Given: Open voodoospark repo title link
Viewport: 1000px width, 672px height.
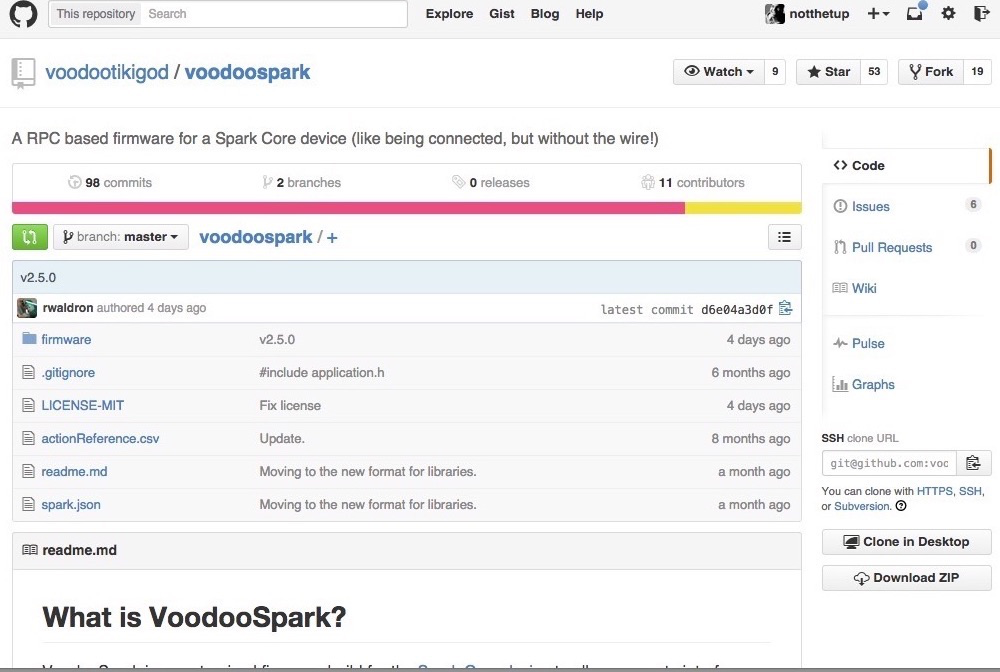Looking at the screenshot, I should pos(247,72).
